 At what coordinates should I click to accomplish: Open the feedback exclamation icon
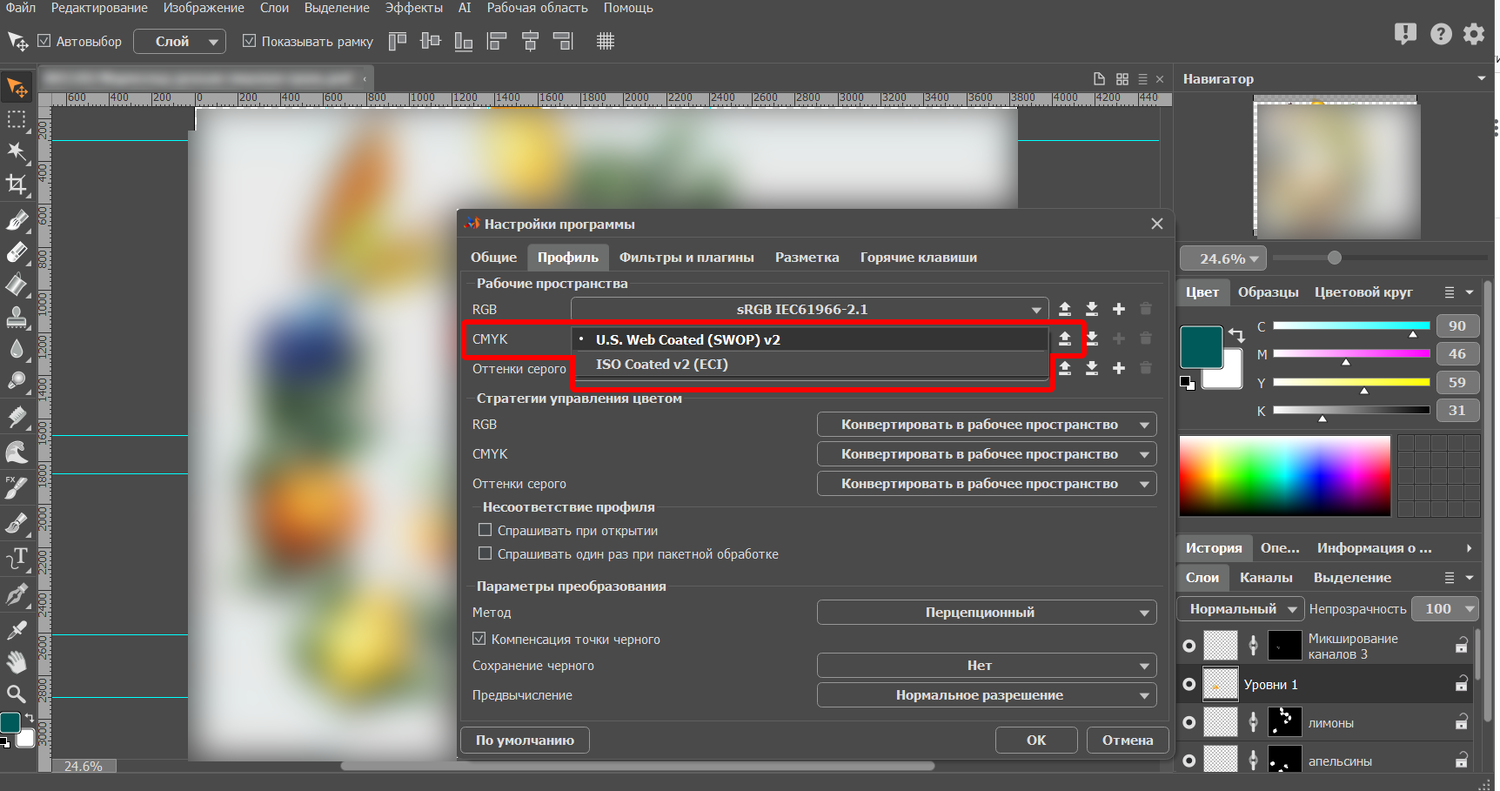(x=1405, y=34)
